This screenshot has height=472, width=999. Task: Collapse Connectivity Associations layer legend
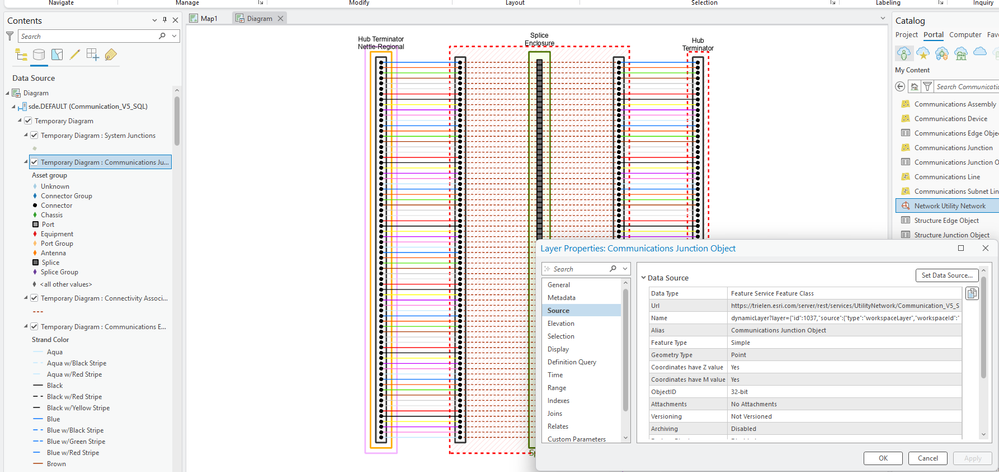[x=26, y=298]
